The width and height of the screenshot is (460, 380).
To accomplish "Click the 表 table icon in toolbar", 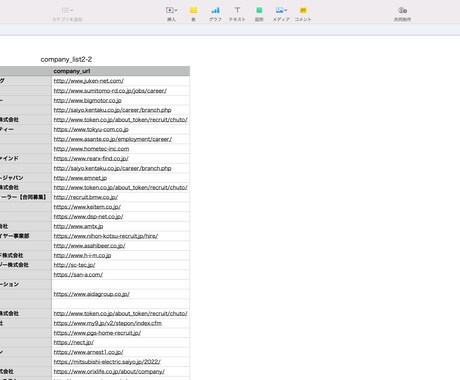I will click(x=193, y=11).
